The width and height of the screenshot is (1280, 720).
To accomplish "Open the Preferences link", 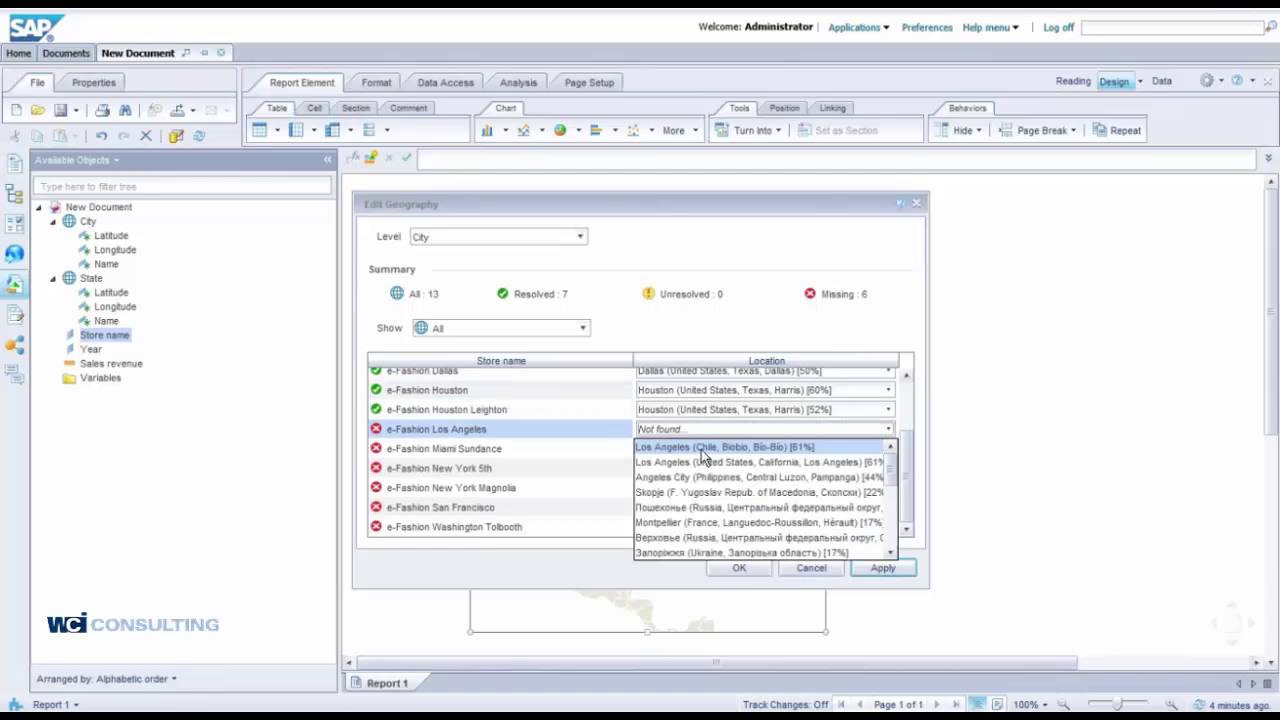I will (x=927, y=28).
